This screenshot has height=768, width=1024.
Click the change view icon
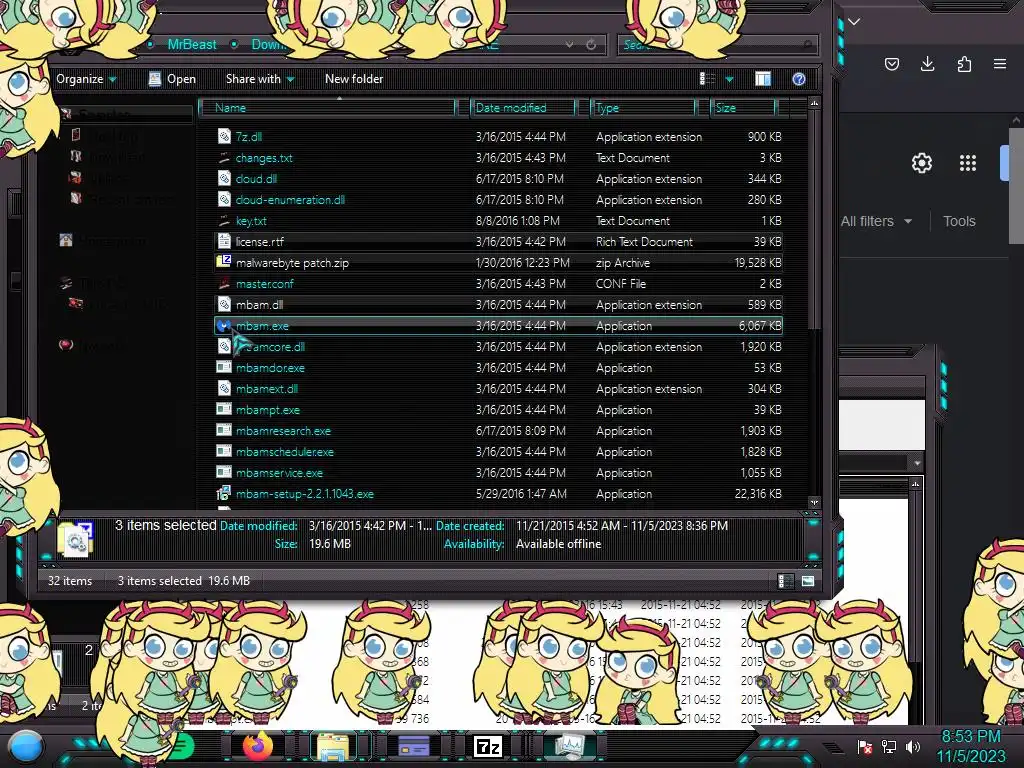coord(707,79)
